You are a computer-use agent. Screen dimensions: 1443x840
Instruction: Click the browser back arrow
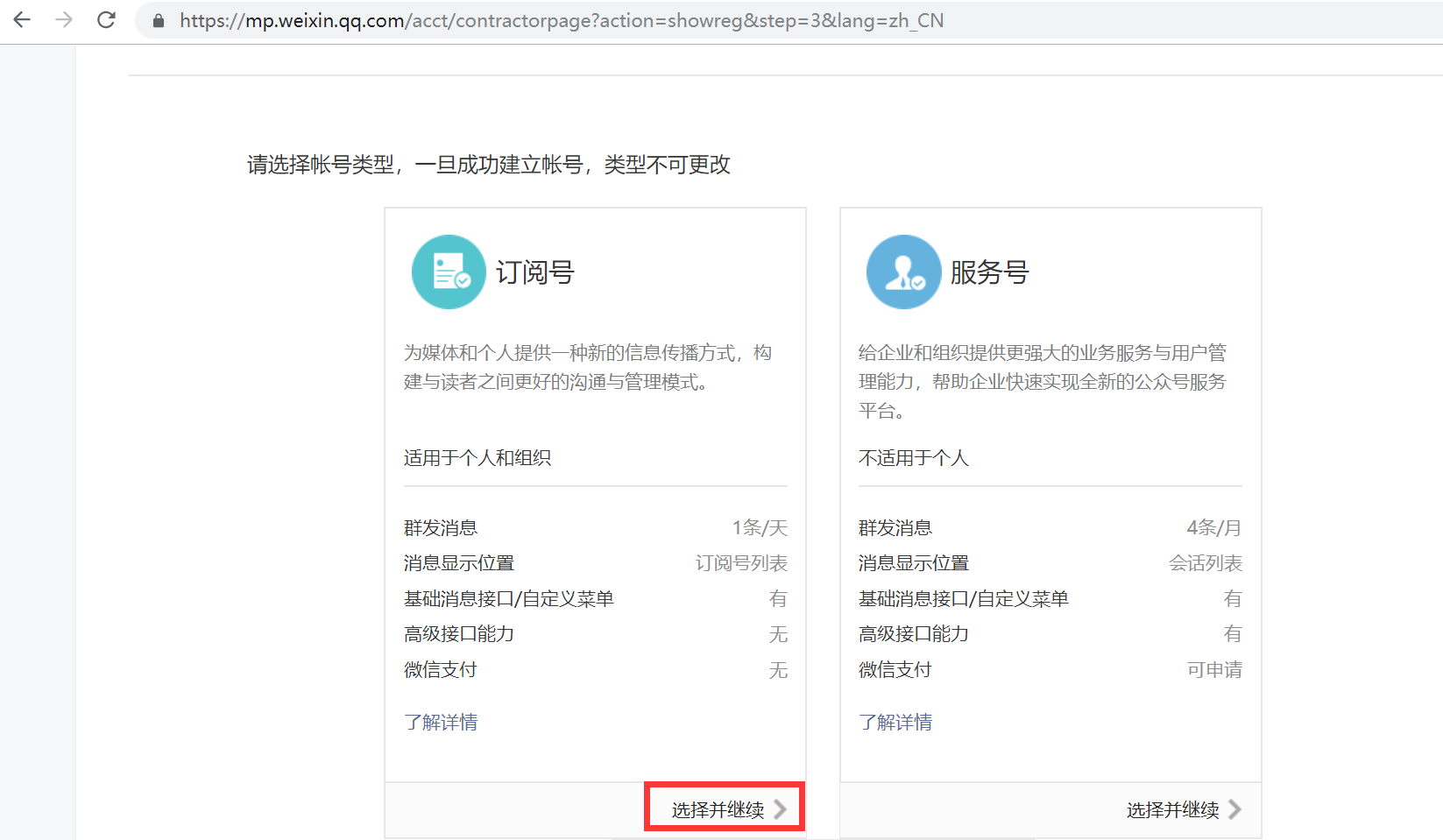[22, 20]
